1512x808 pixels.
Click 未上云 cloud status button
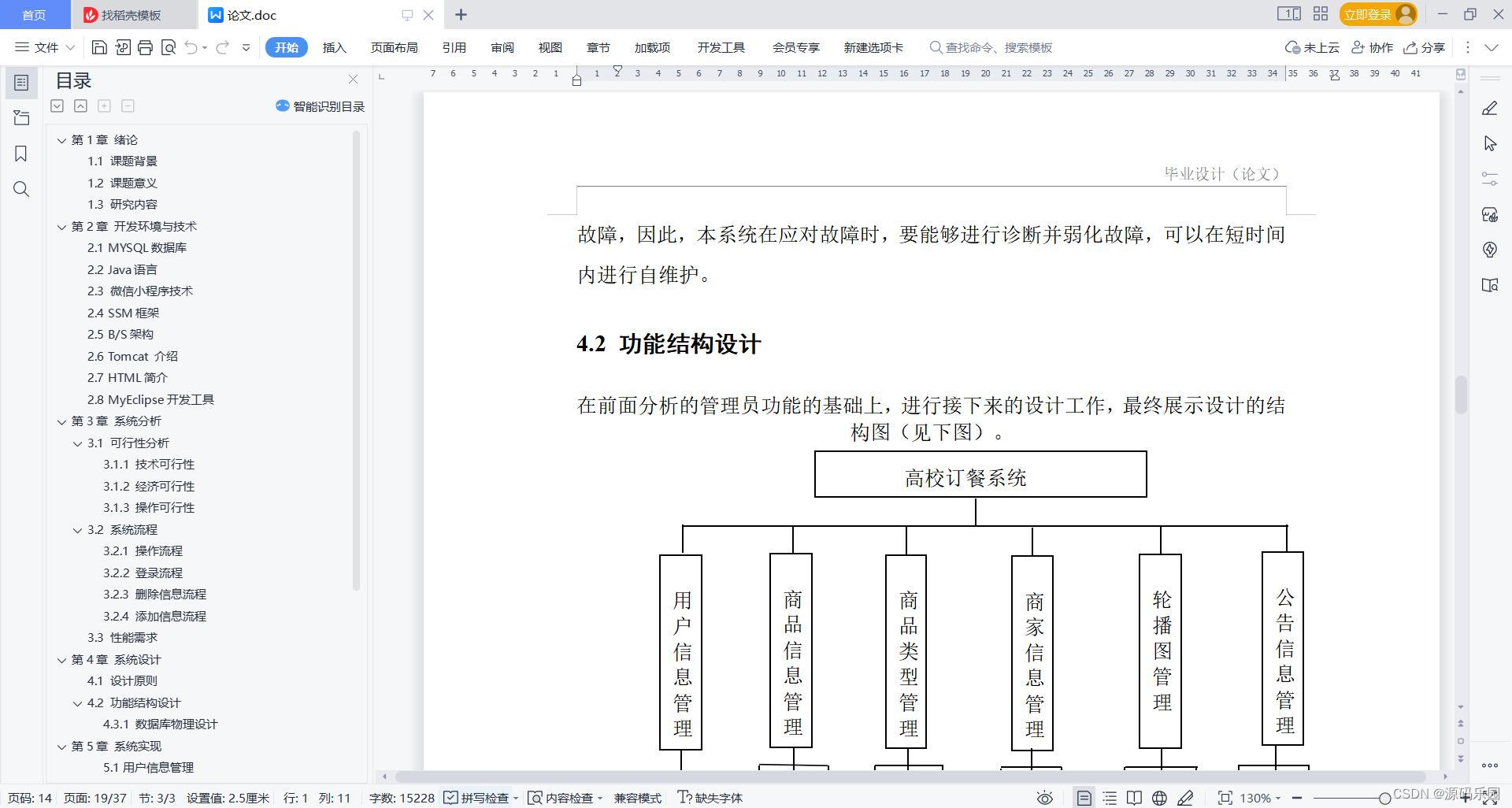coord(1312,47)
